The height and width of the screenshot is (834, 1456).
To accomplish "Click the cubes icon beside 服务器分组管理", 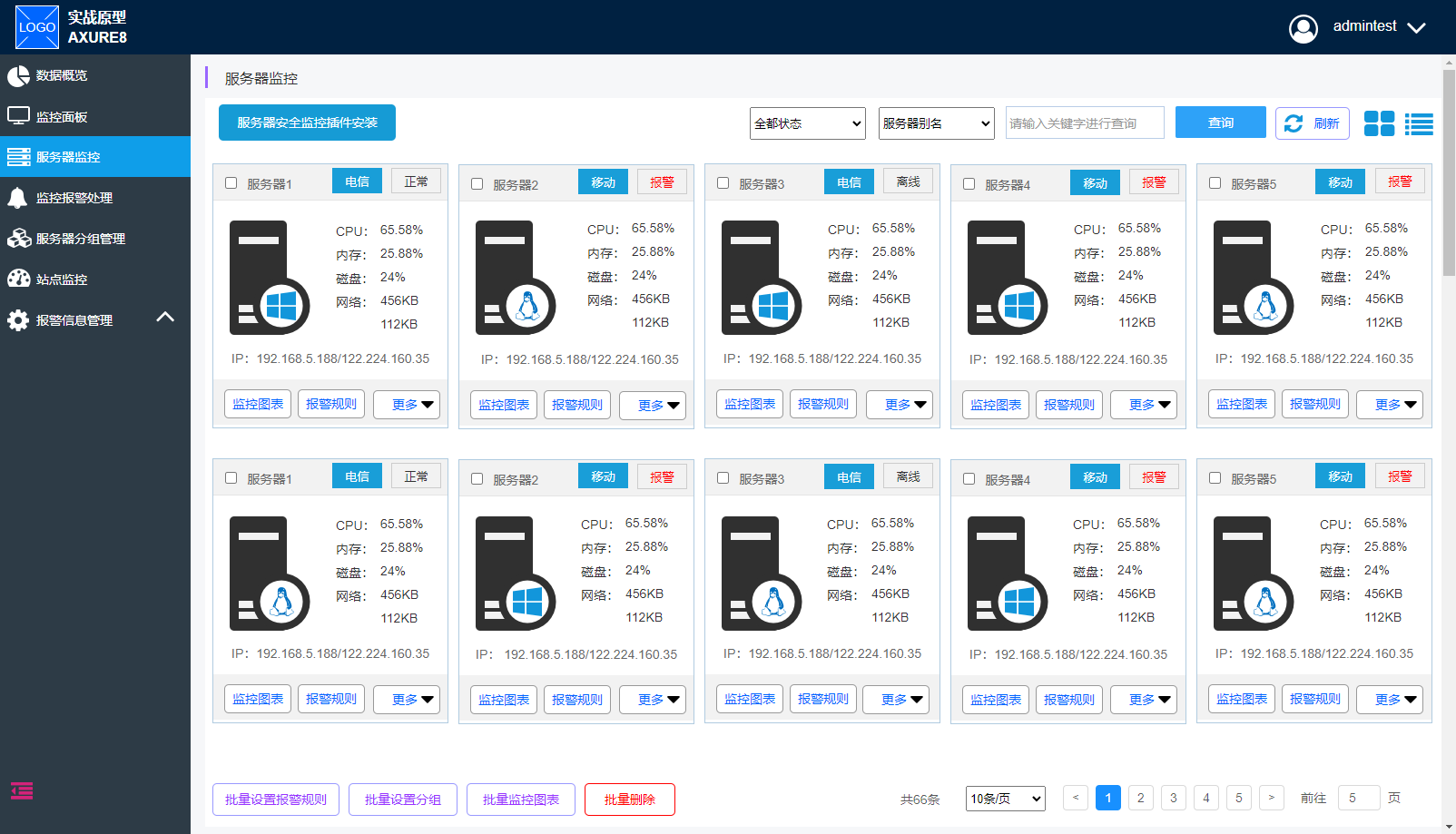I will pyautogui.click(x=19, y=239).
